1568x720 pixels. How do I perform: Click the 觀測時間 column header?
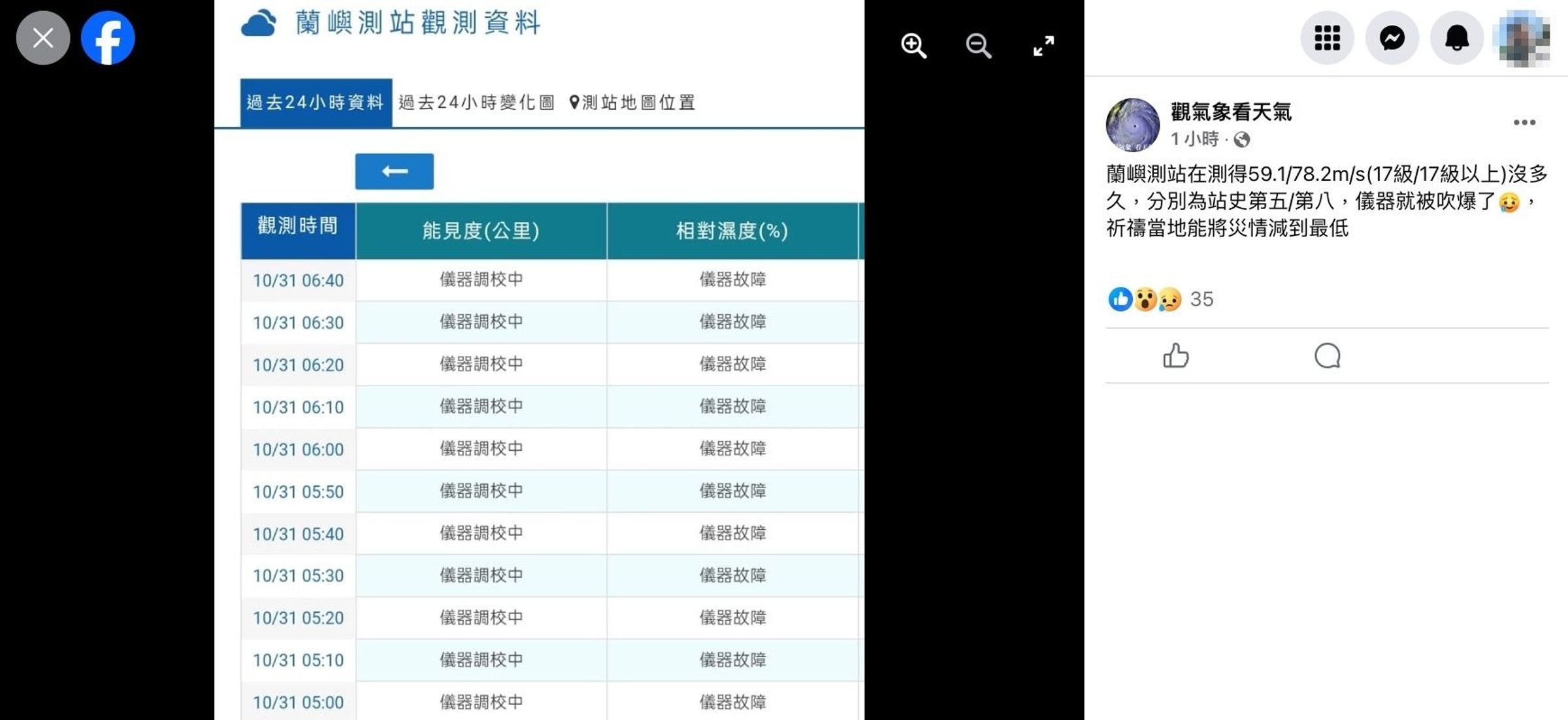[x=298, y=231]
